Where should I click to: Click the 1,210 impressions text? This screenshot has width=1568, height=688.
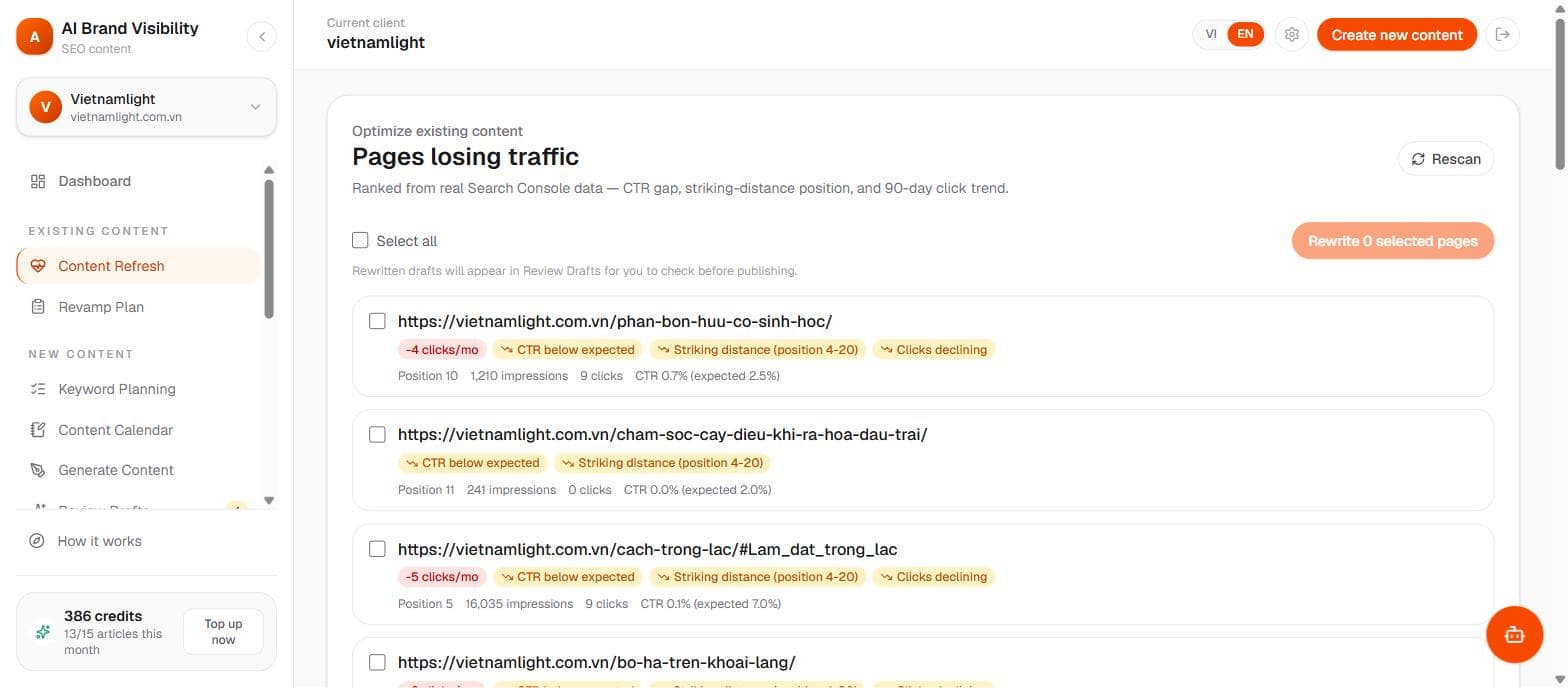(519, 376)
